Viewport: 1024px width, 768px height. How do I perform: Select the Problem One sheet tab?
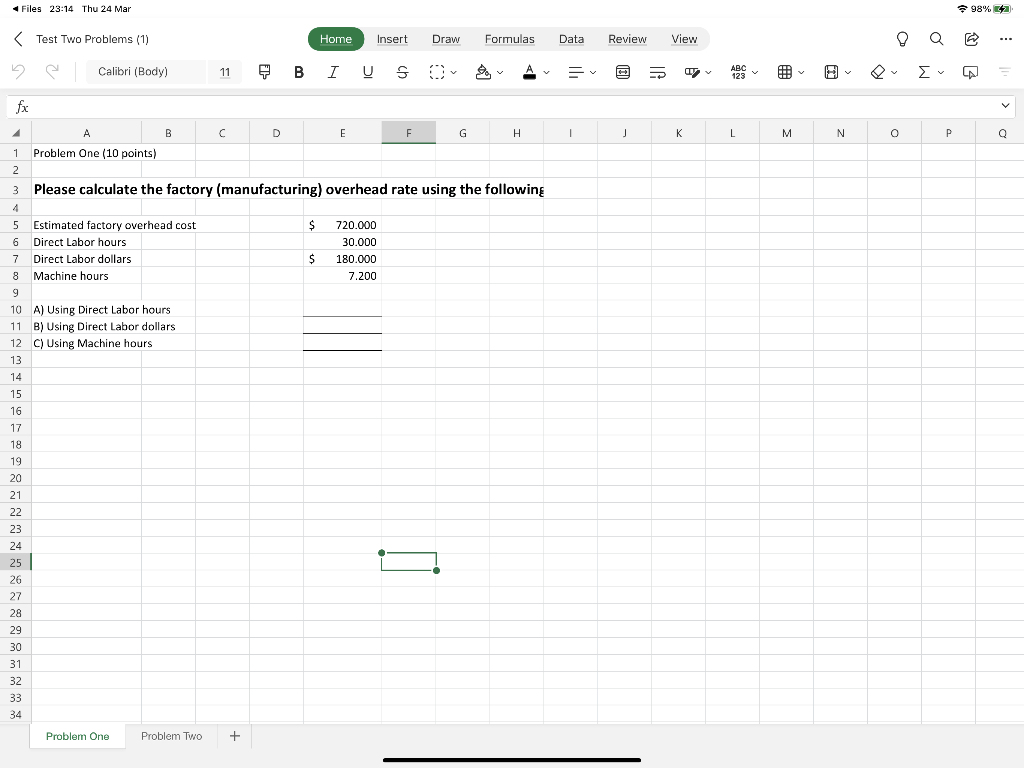(77, 736)
